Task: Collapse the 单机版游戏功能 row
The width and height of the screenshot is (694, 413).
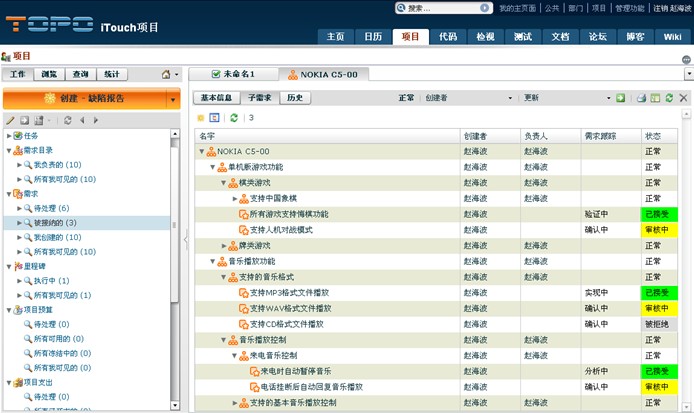Action: tap(213, 167)
